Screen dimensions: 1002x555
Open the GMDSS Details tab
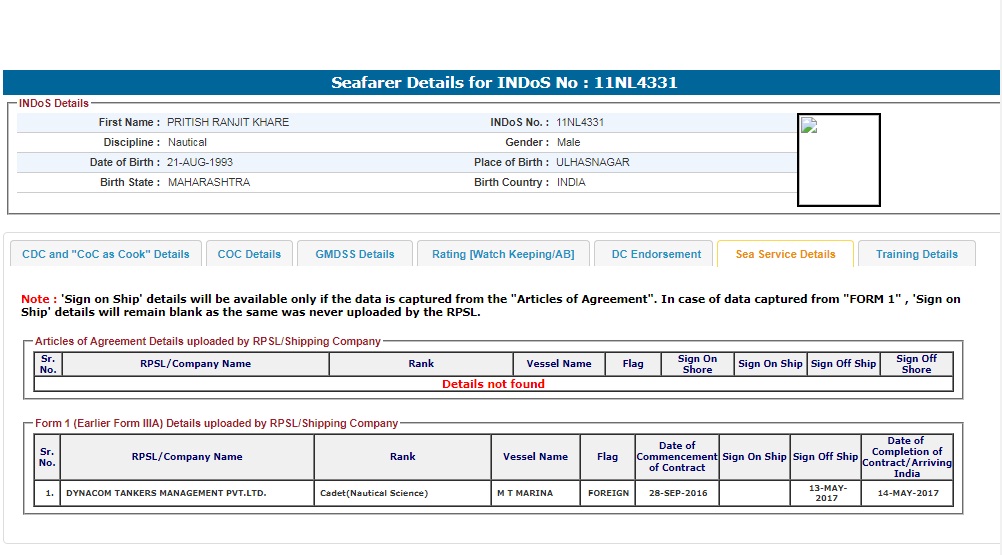pos(355,254)
